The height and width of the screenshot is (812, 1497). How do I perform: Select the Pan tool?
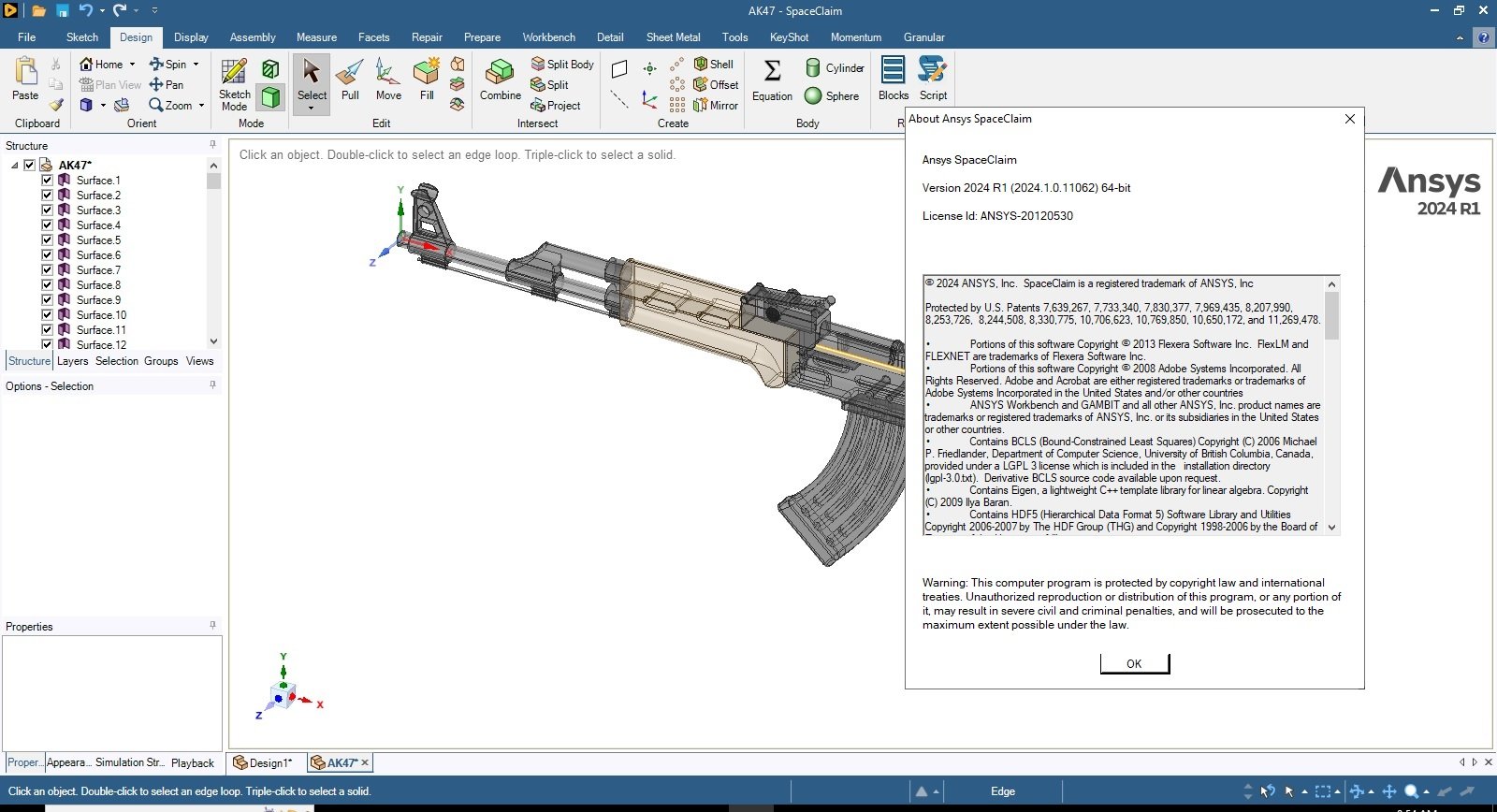pyautogui.click(x=167, y=84)
